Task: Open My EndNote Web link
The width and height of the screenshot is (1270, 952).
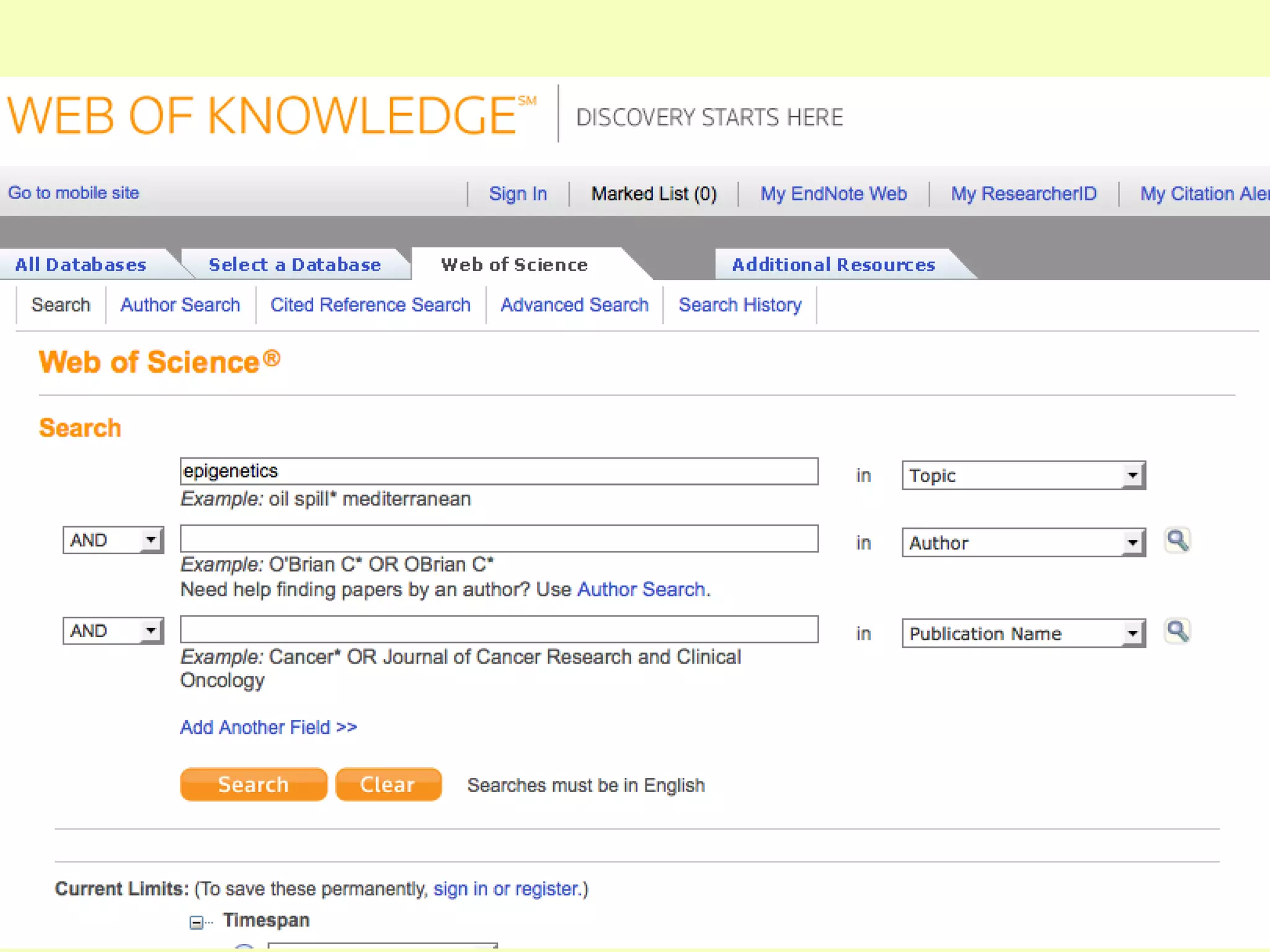Action: coord(833,194)
